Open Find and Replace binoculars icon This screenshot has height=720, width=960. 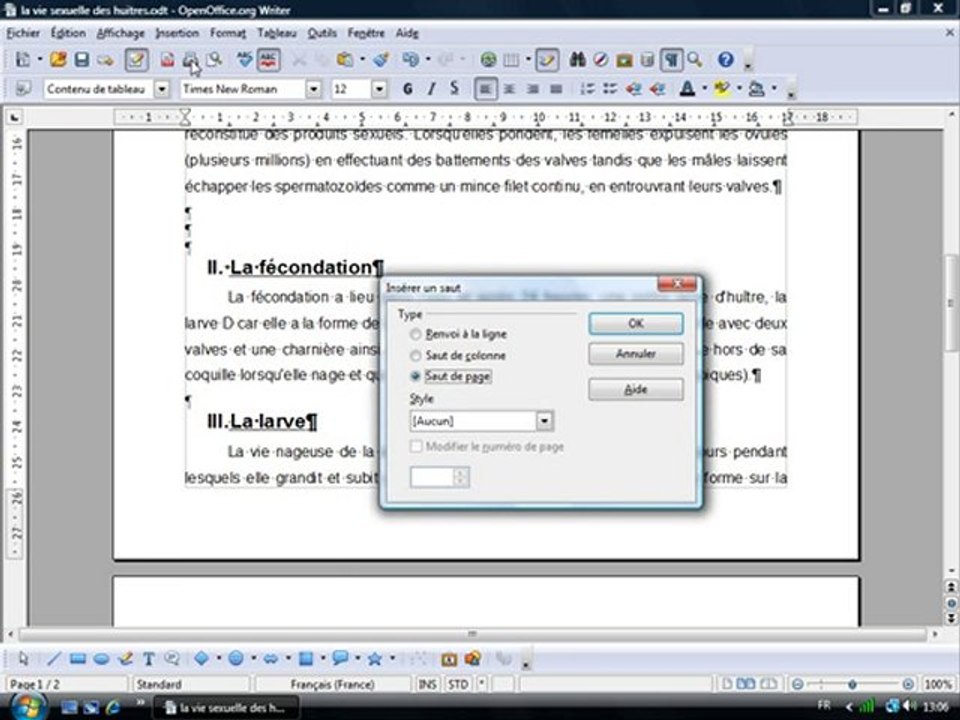tap(577, 59)
